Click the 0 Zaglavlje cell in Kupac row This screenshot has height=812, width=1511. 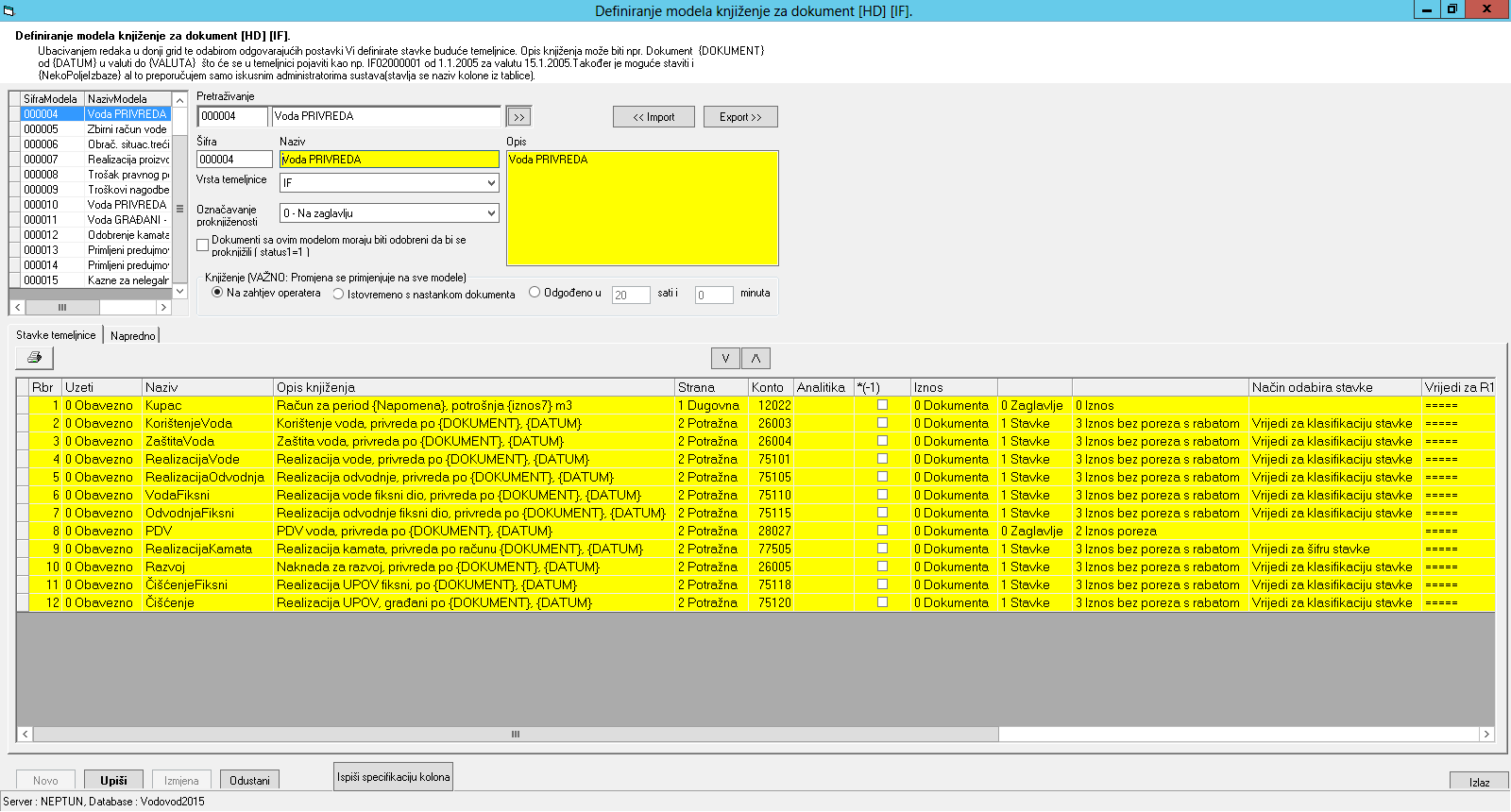[x=1034, y=405]
